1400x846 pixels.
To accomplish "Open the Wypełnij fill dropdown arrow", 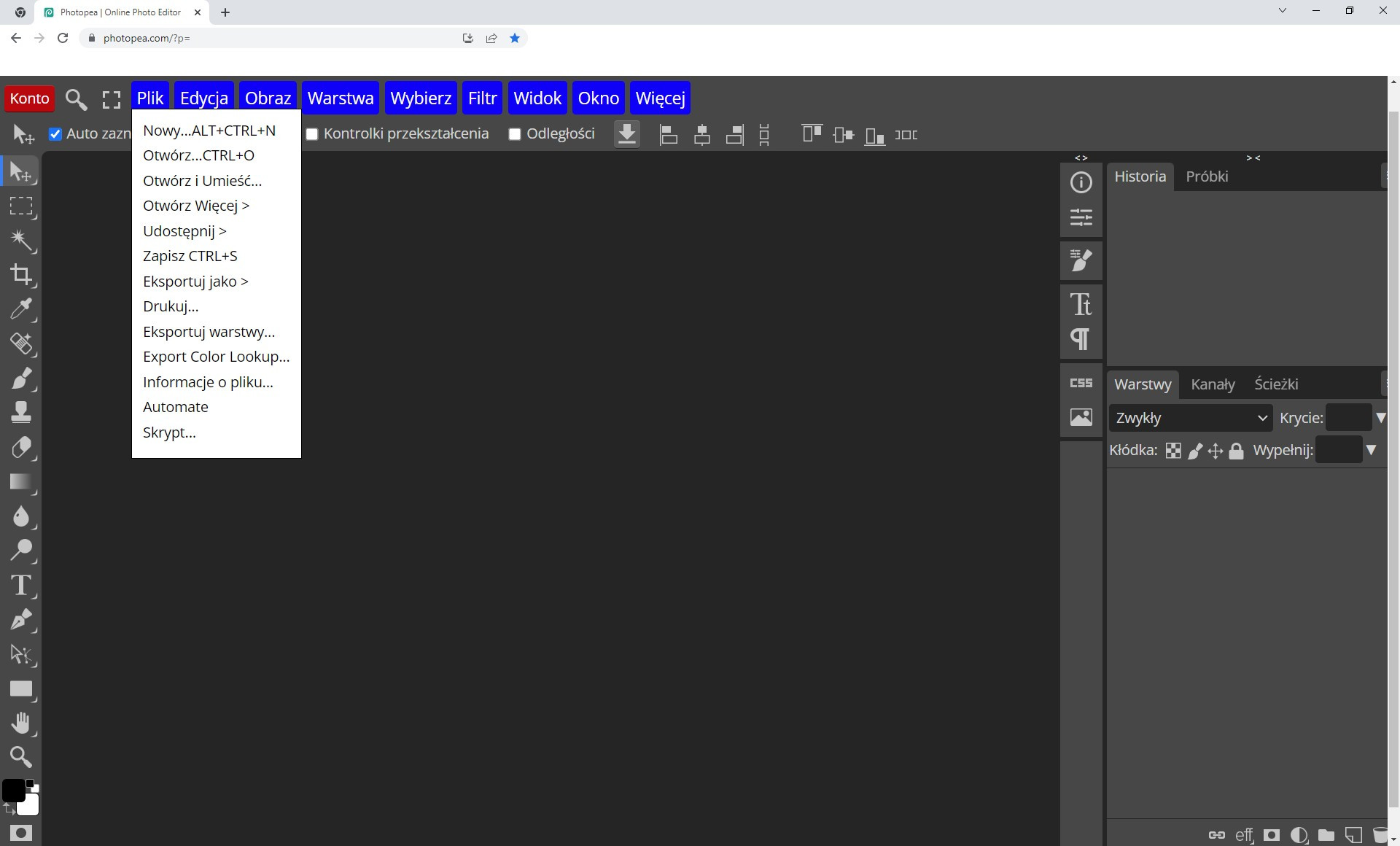I will (x=1372, y=450).
